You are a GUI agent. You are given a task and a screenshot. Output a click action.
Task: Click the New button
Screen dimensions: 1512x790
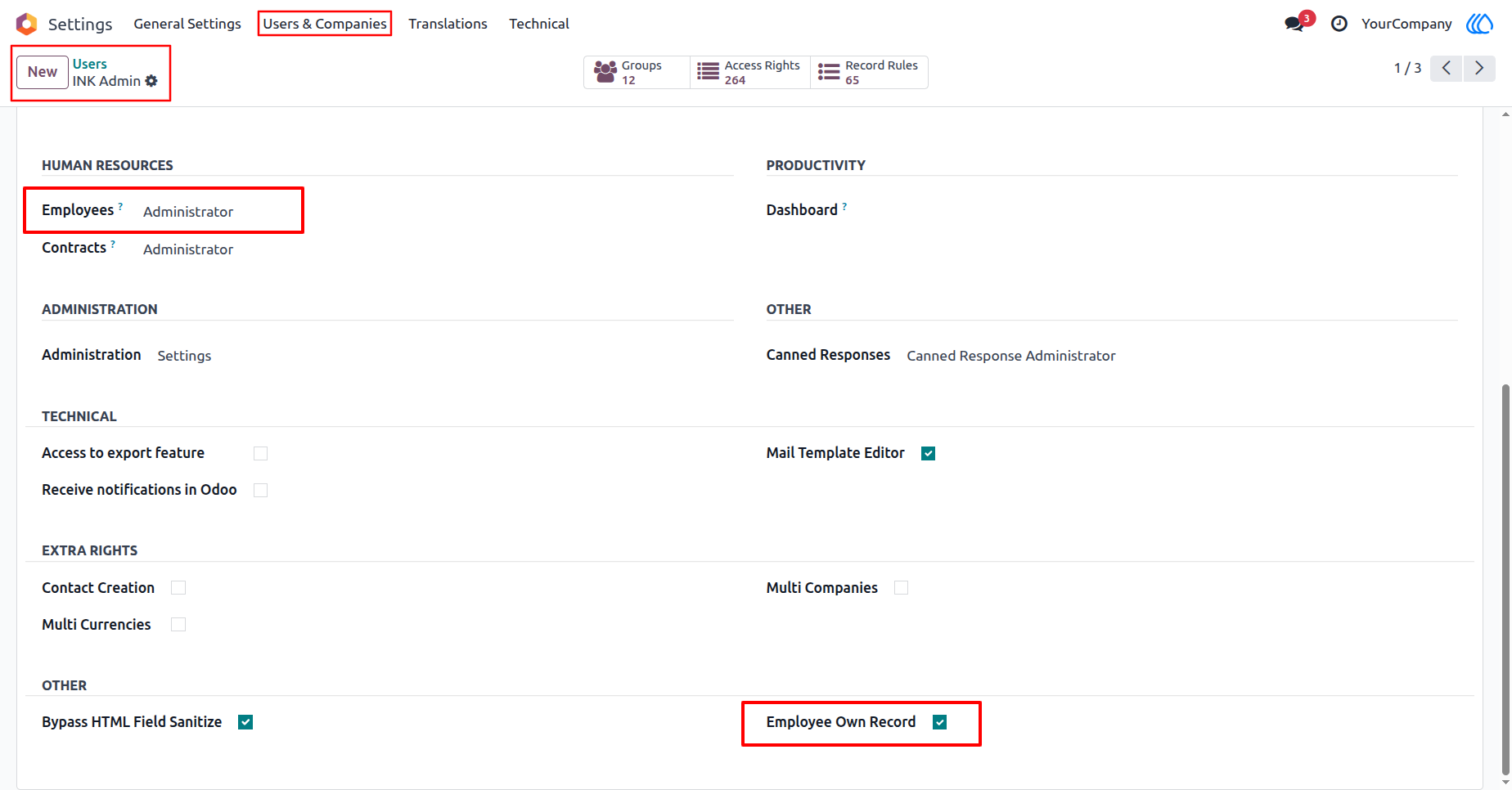(43, 72)
